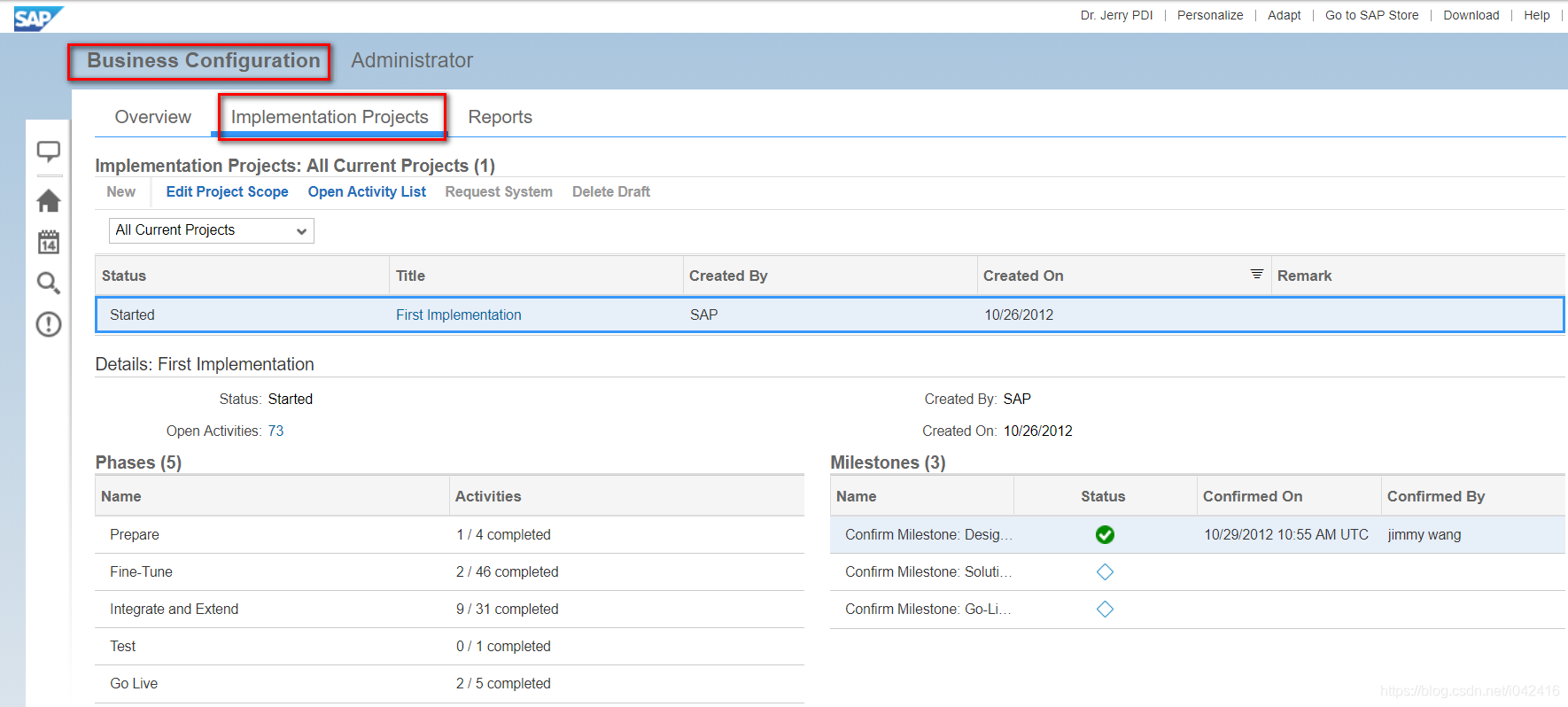Image resolution: width=1568 pixels, height=707 pixels.
Task: Click the New button
Action: coord(121,191)
